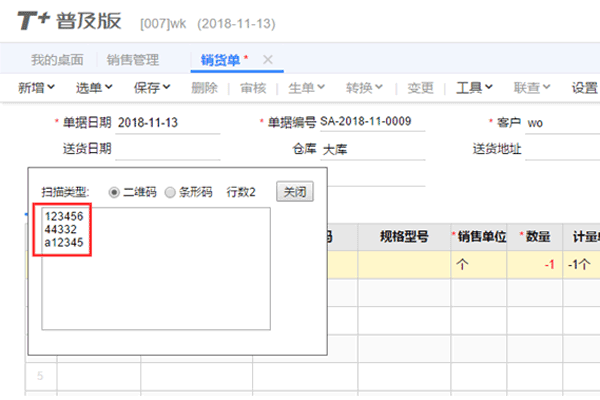
Task: Click the 规格型号 column header
Action: point(404,237)
